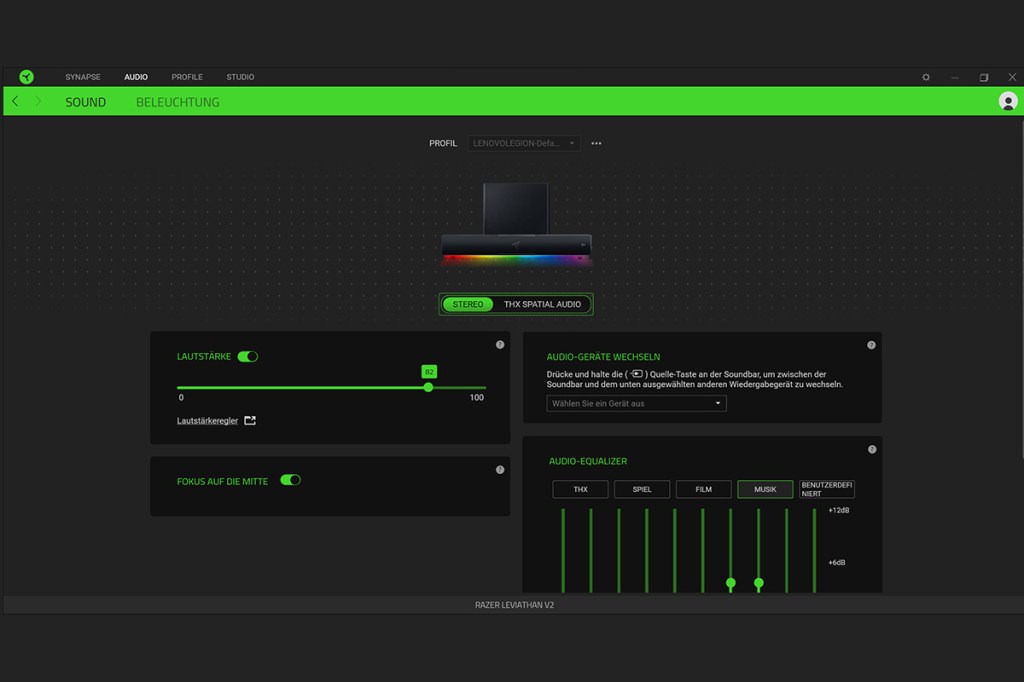Open the PROFIL dropdown

coord(524,143)
